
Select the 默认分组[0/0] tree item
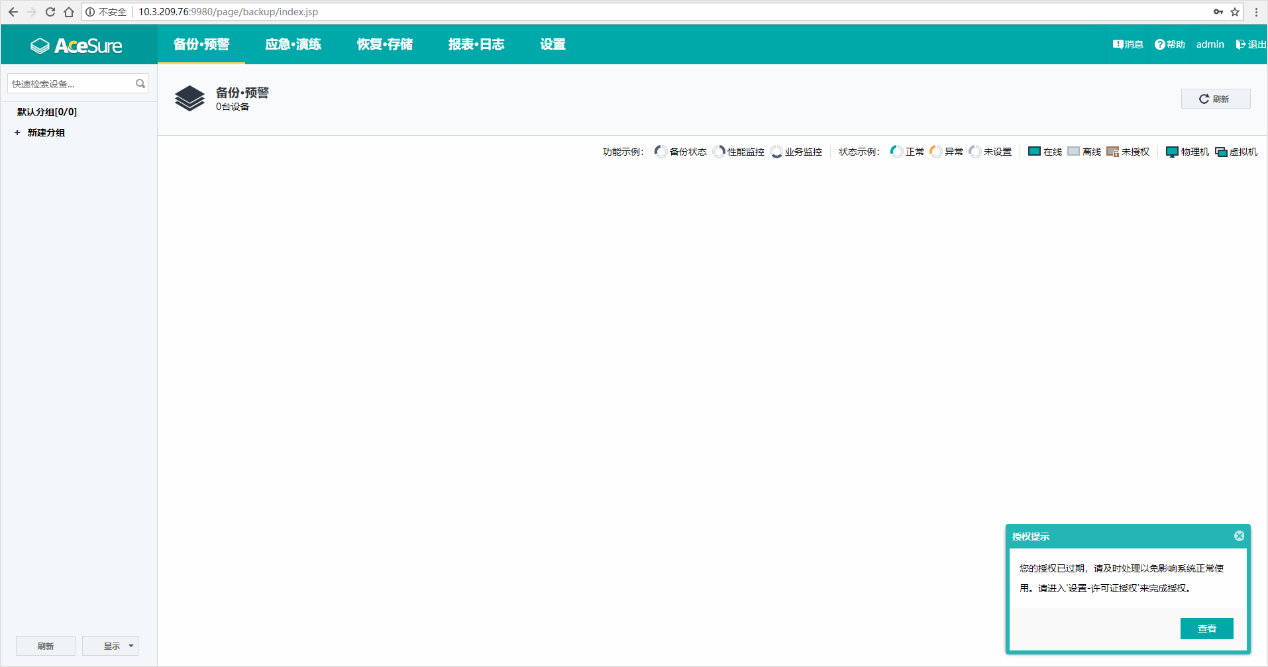[x=47, y=112]
